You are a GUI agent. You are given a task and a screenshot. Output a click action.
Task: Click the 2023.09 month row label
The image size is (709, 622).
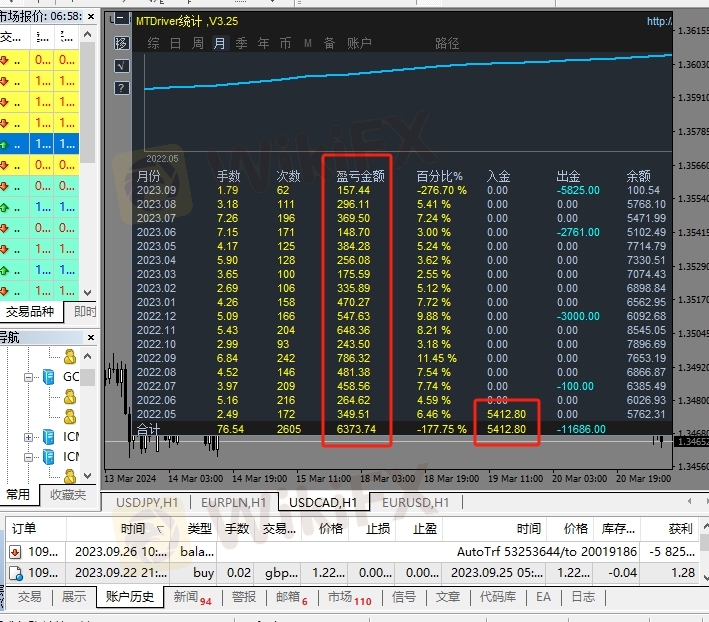pyautogui.click(x=156, y=190)
